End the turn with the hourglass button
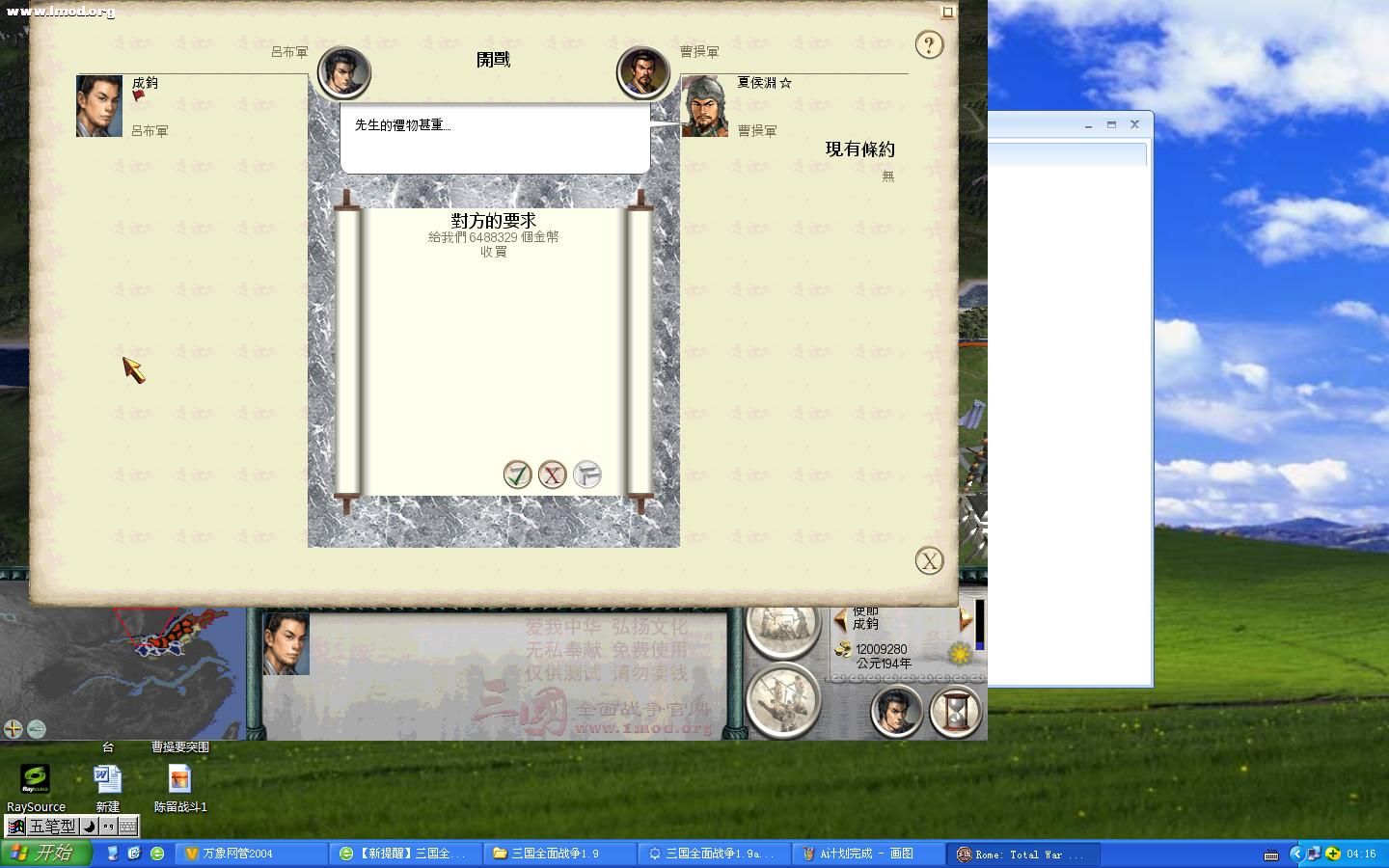1389x868 pixels. (x=956, y=713)
